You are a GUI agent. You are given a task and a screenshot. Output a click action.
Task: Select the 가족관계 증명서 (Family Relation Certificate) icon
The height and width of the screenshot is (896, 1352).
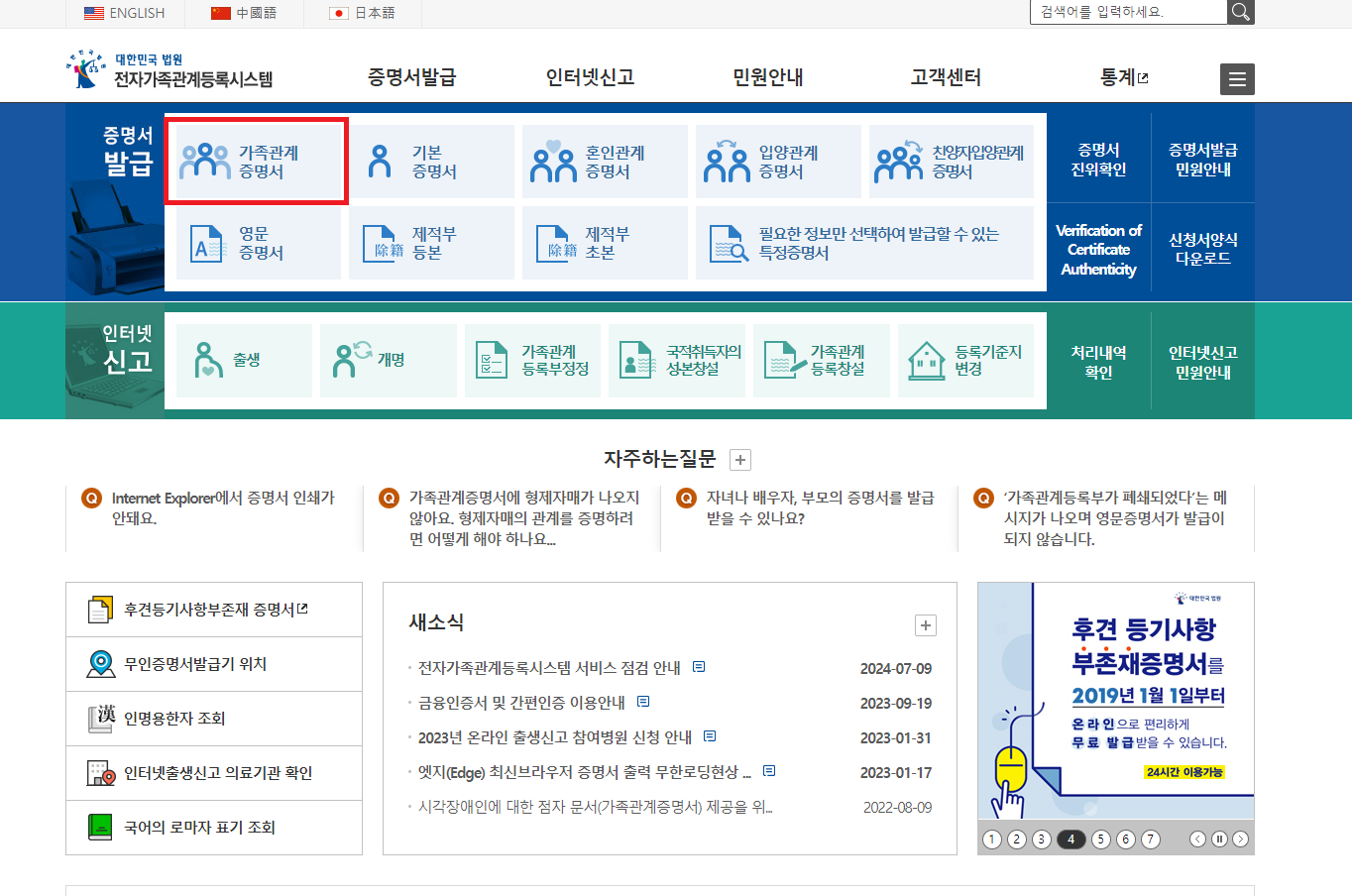[x=256, y=161]
